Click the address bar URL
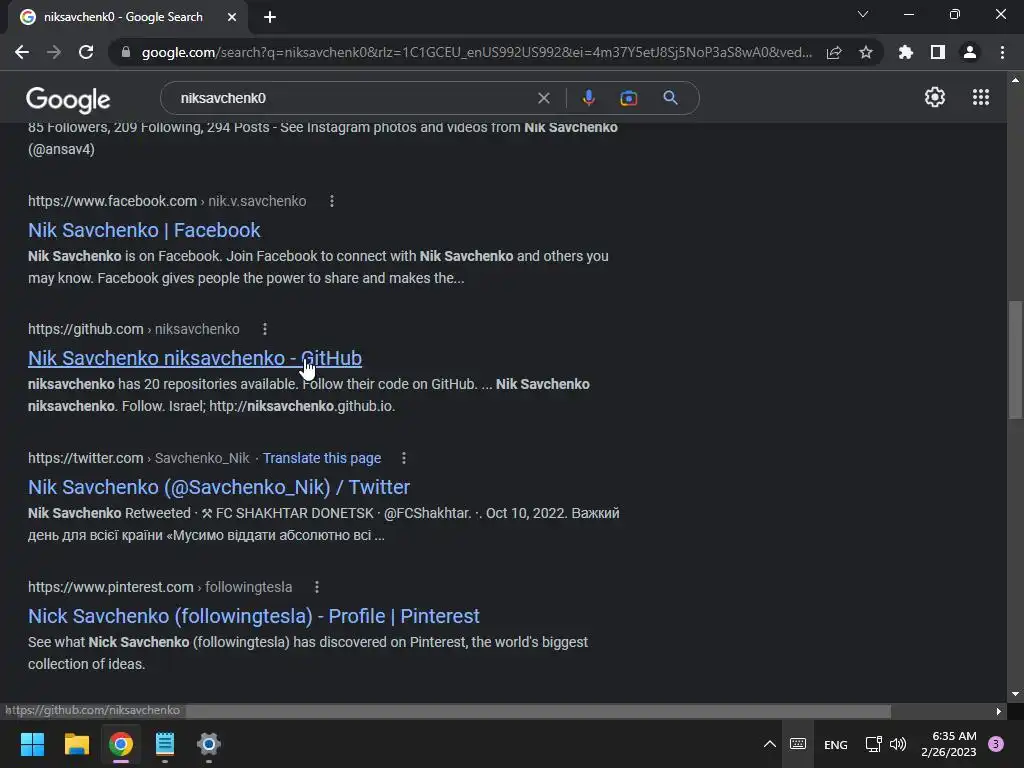The image size is (1024, 768). 477,52
